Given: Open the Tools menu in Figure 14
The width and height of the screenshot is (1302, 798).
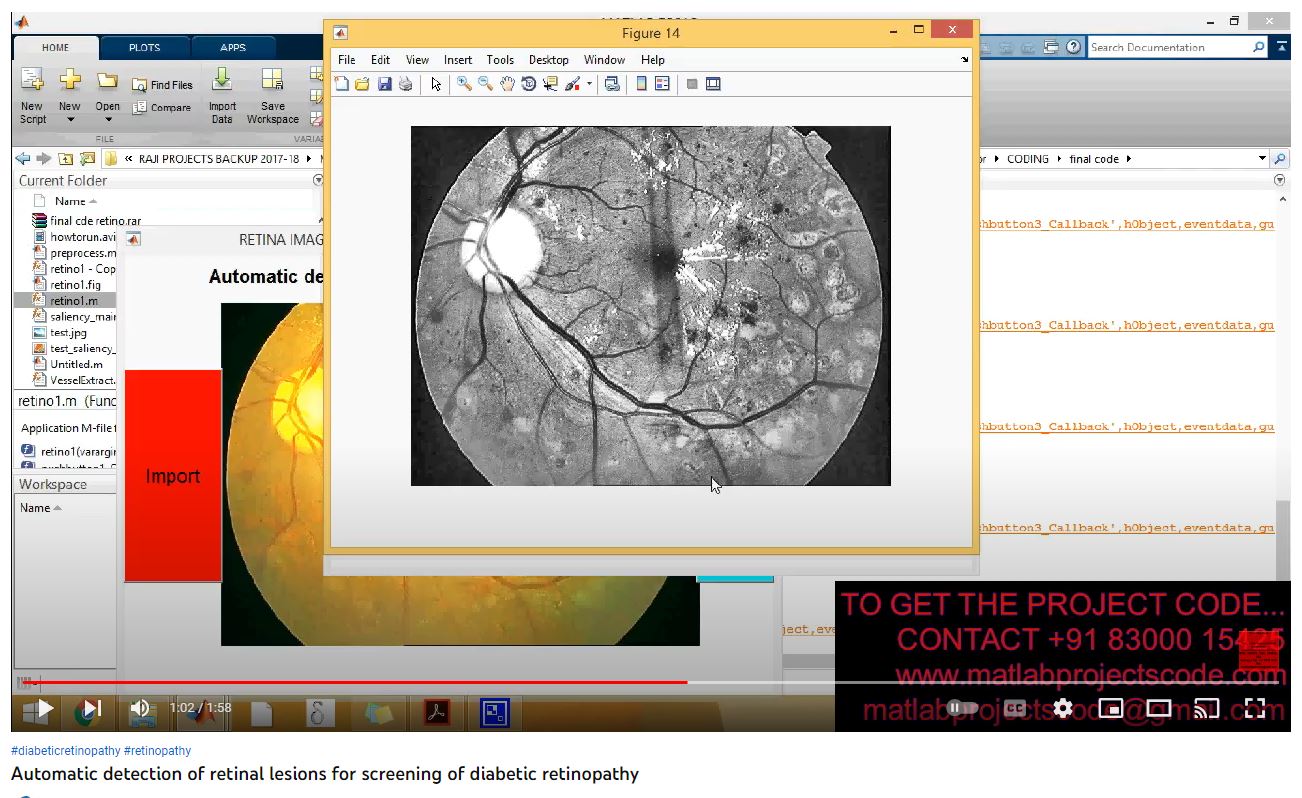Looking at the screenshot, I should coord(500,60).
